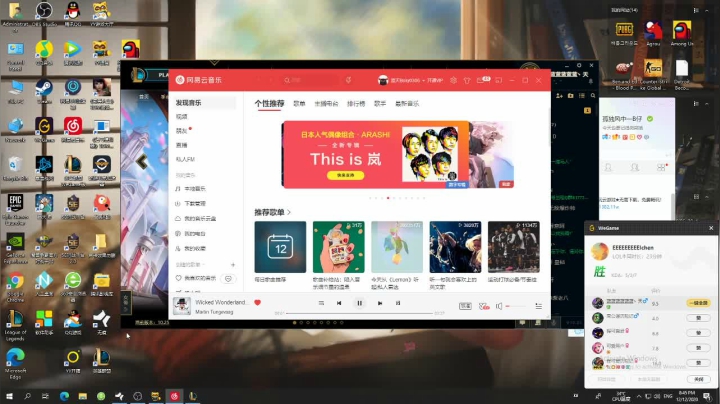Open Among Us icon at desktop right

pyautogui.click(x=682, y=34)
